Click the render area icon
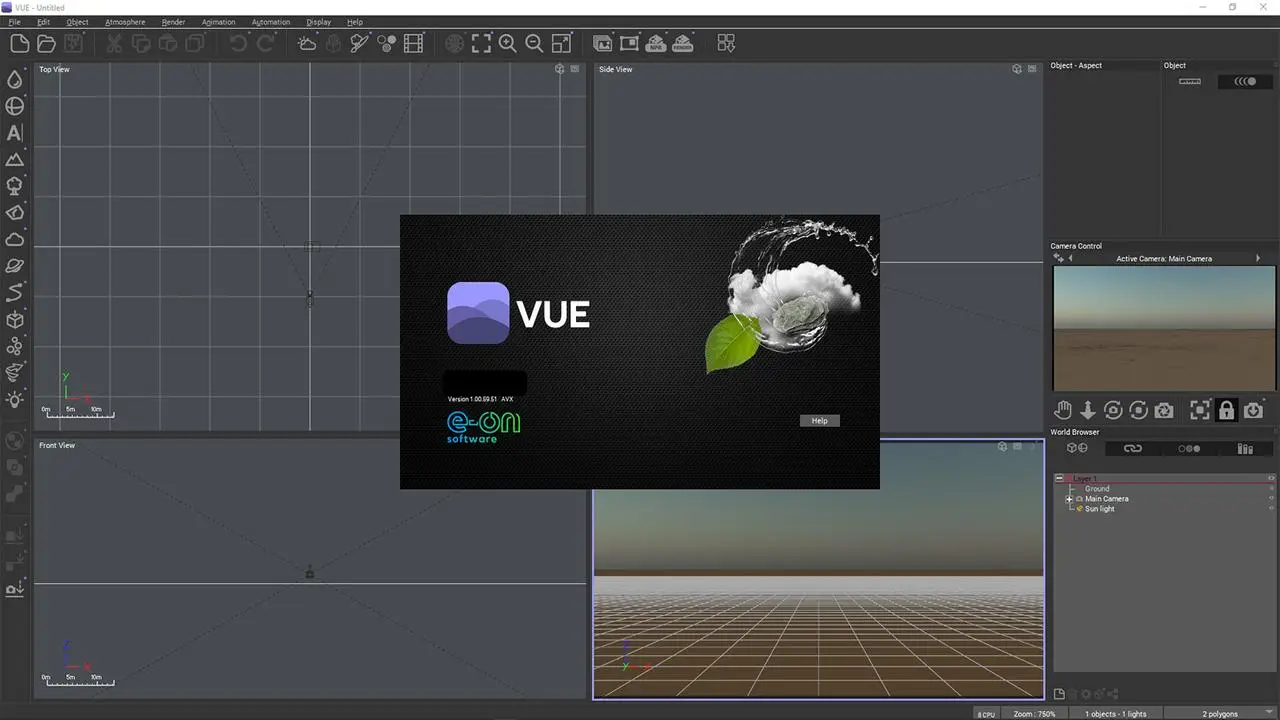The height and width of the screenshot is (720, 1280). point(629,43)
